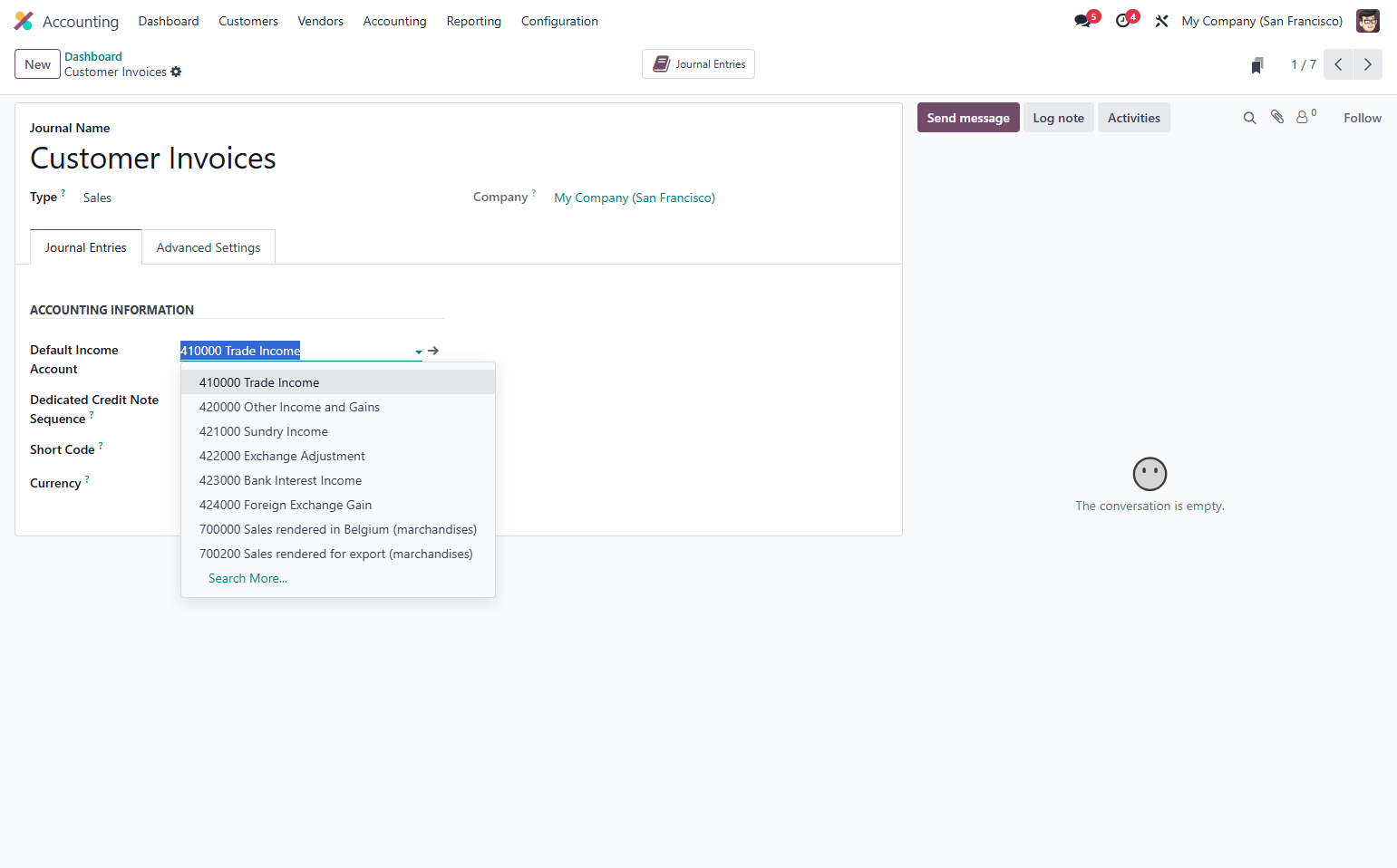Click Log note button
This screenshot has width=1397, height=868.
click(1058, 118)
